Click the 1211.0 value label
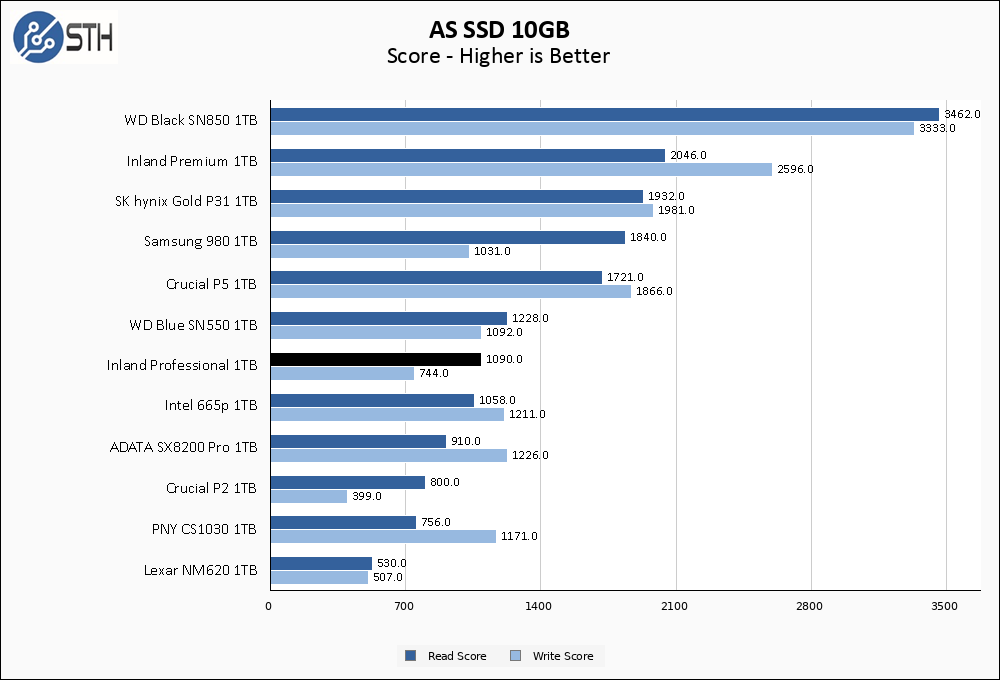 [527, 414]
